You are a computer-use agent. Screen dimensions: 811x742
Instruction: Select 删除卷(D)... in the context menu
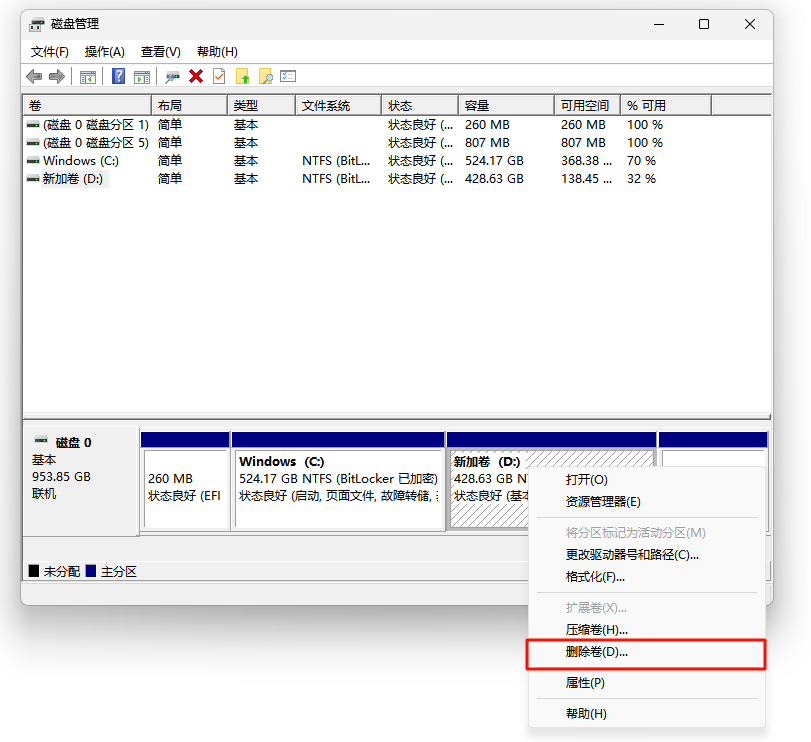597,652
